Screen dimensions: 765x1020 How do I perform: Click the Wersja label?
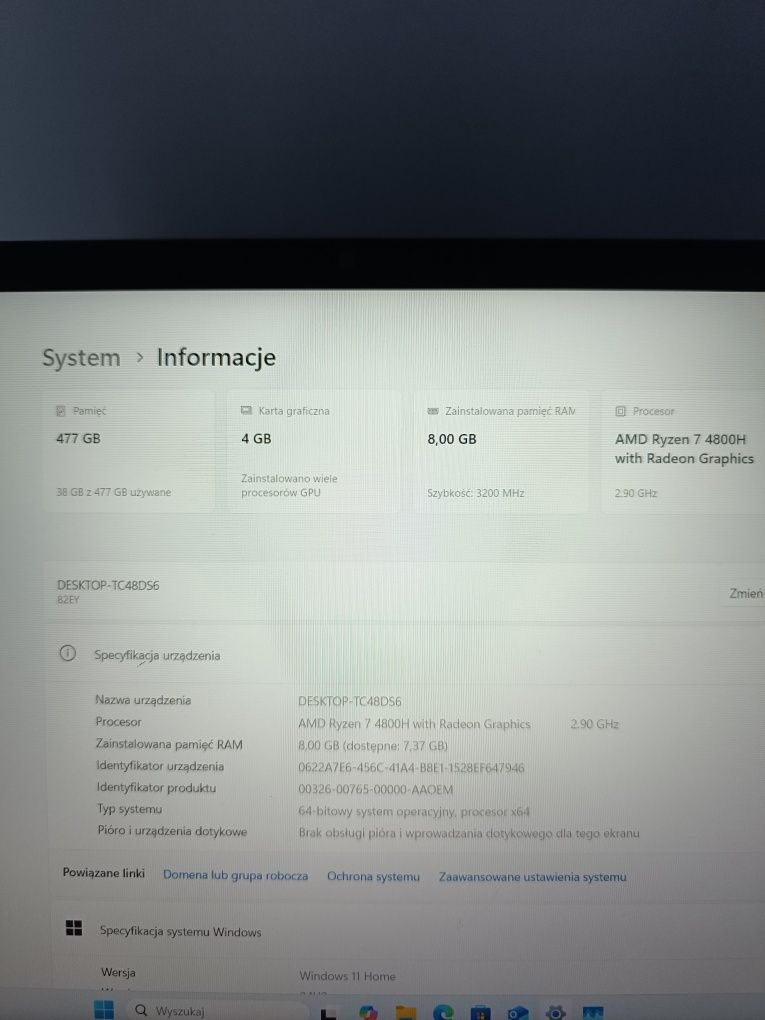(118, 973)
